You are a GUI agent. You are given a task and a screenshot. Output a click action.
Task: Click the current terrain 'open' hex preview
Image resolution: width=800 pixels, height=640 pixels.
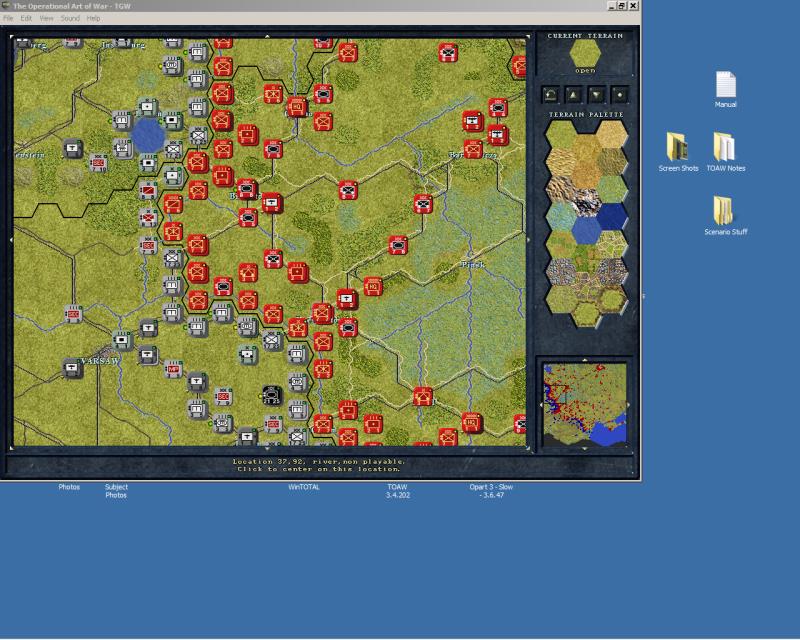tap(585, 53)
